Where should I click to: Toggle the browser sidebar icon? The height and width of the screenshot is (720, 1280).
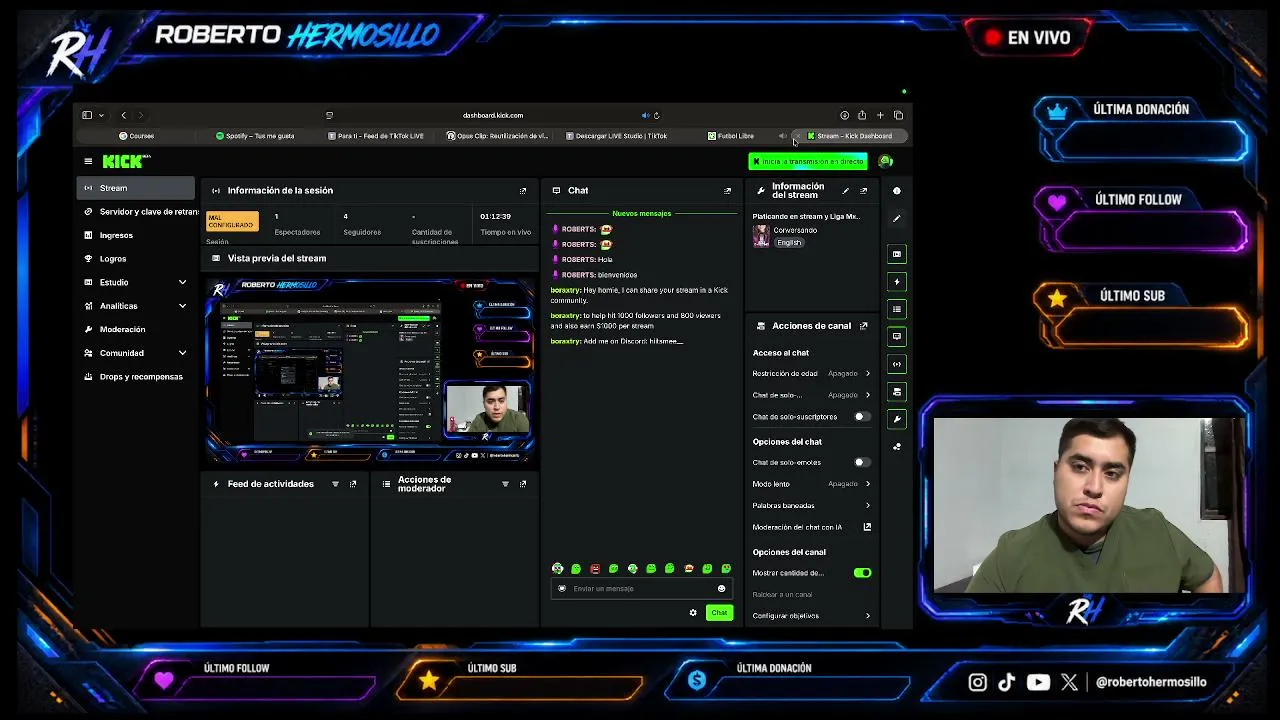[x=87, y=115]
